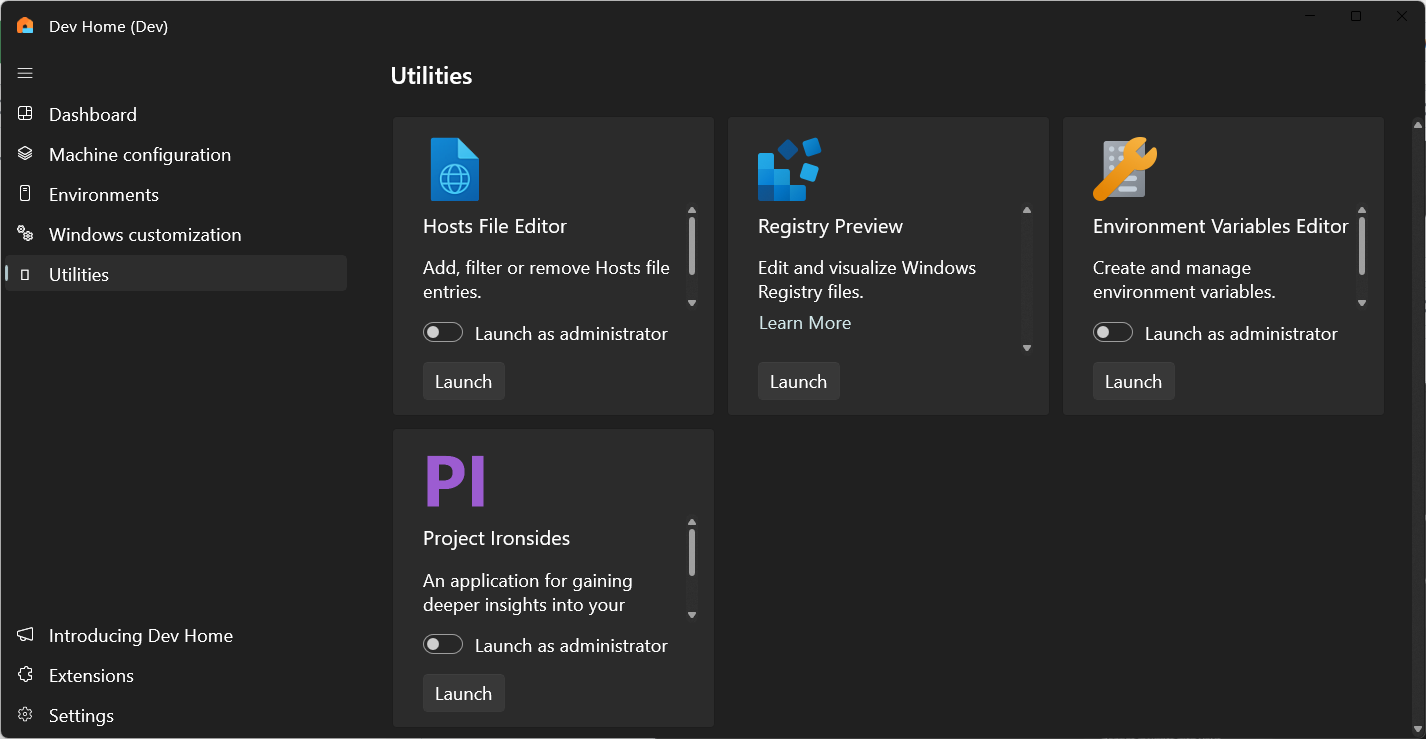Follow the Learn More link in Registry Preview
This screenshot has height=739, width=1426.
(x=805, y=323)
